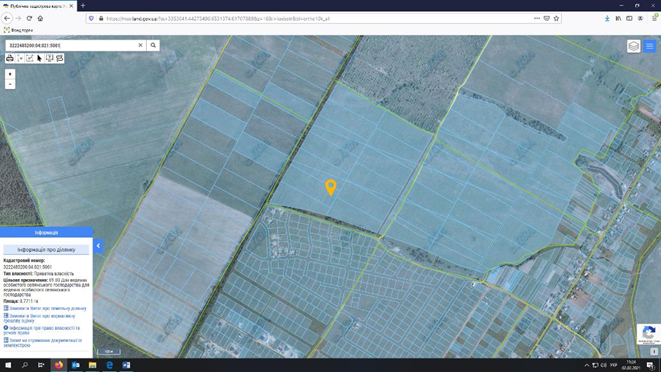This screenshot has width=661, height=372.
Task: Reload the page
Action: pyautogui.click(x=29, y=18)
